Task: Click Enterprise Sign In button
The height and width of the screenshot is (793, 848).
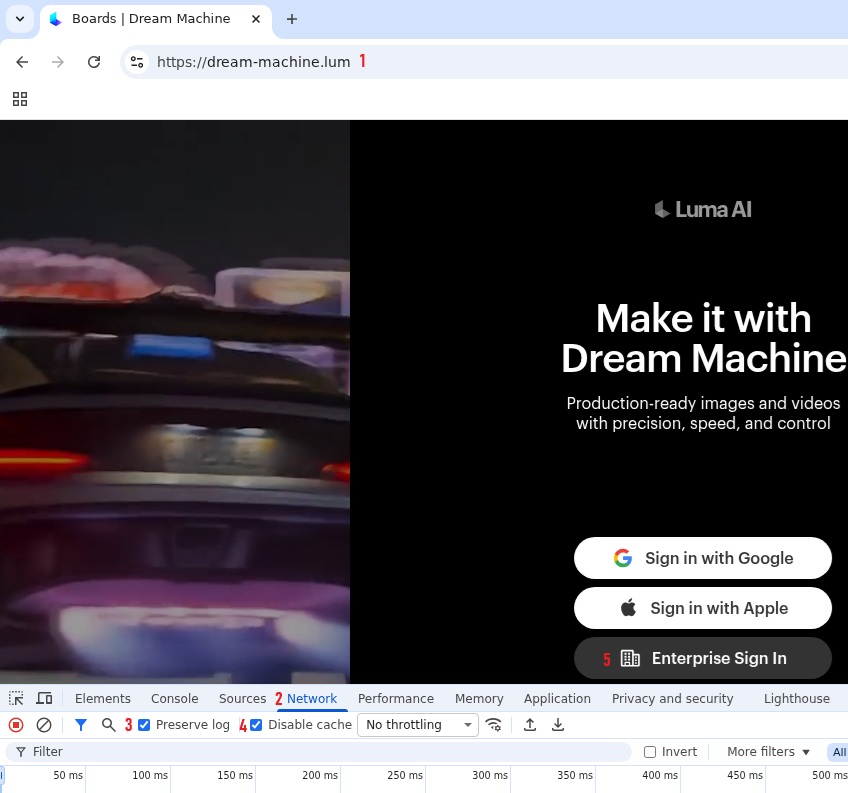Action: click(x=703, y=658)
